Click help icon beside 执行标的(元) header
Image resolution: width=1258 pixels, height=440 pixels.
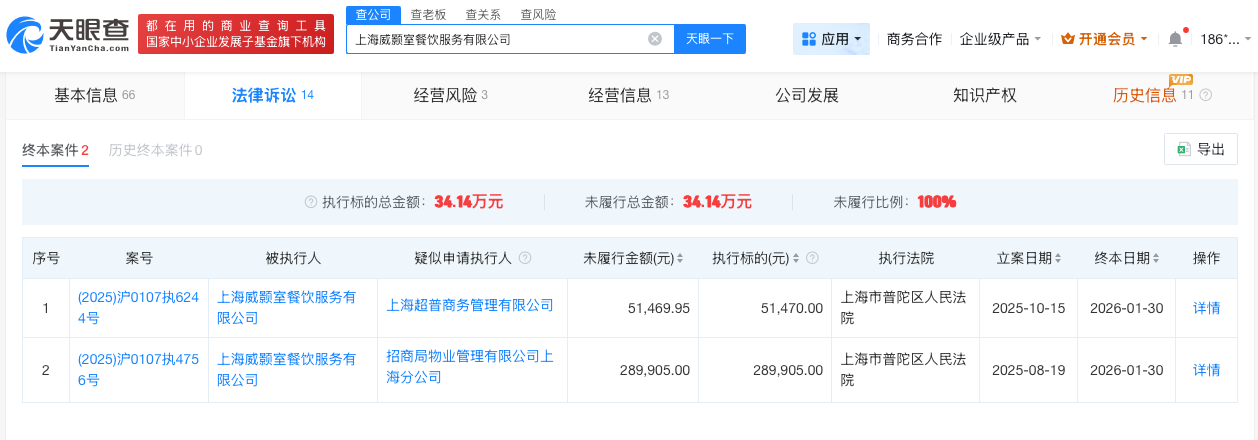pyautogui.click(x=812, y=258)
